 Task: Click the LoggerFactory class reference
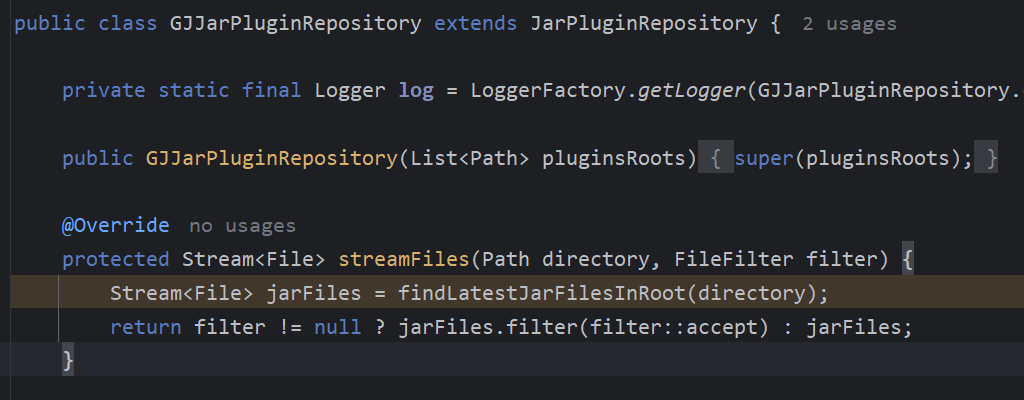[x=549, y=90]
